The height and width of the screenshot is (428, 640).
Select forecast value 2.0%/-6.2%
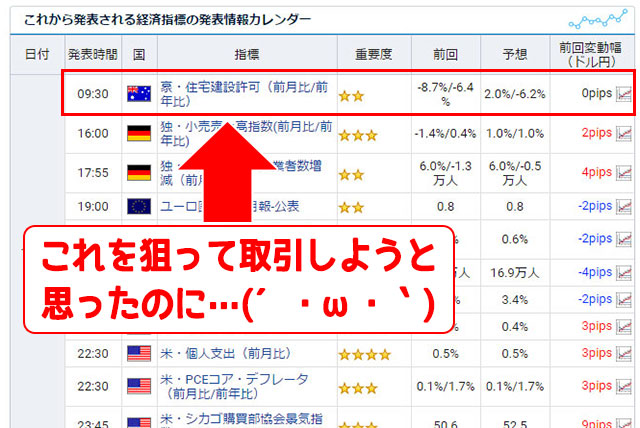(515, 94)
